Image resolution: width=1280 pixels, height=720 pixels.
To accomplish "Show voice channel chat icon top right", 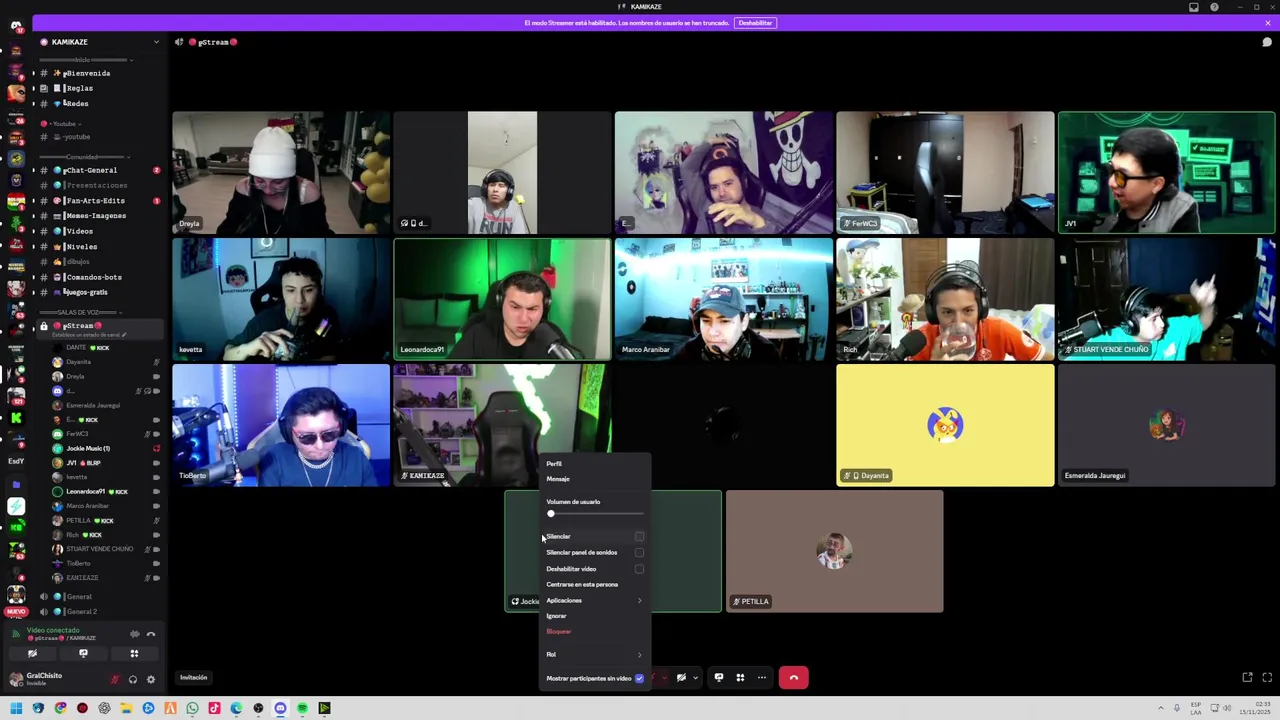I will [x=1267, y=42].
